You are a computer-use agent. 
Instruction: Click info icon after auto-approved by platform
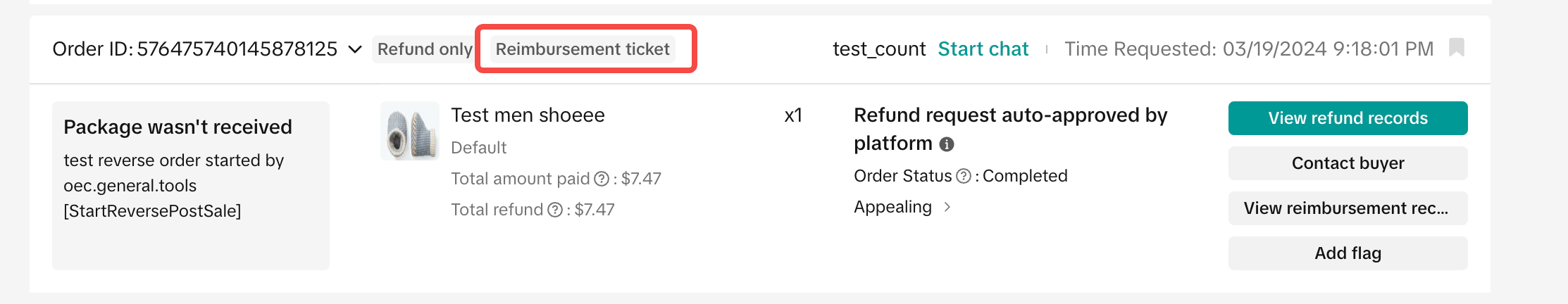pos(947,144)
